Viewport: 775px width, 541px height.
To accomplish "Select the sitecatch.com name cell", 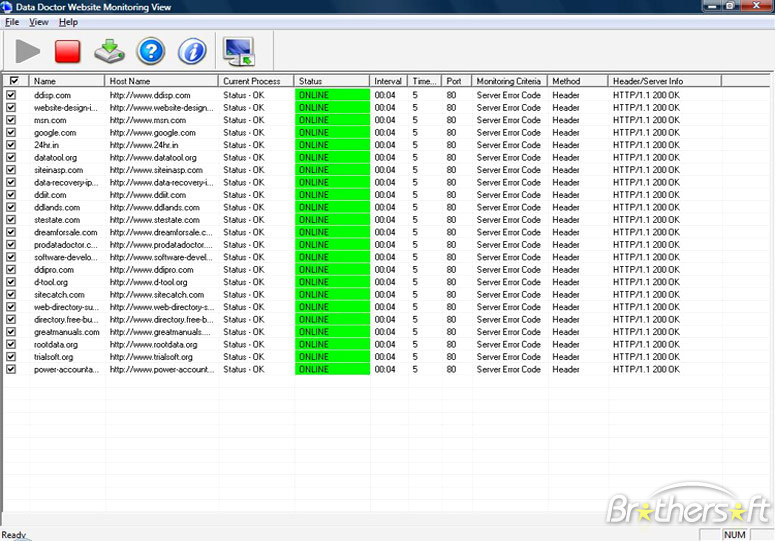I will coord(59,294).
